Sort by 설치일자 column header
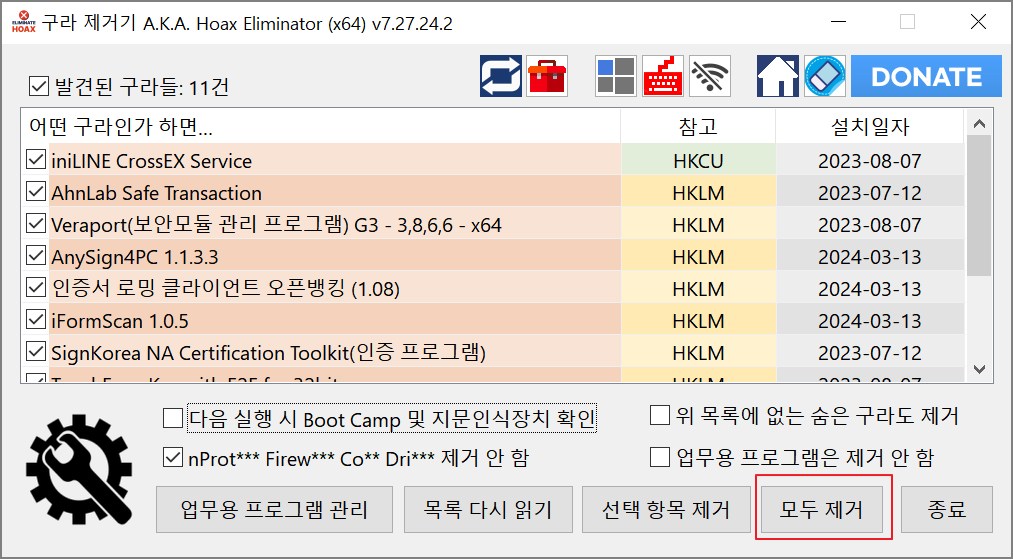Image resolution: width=1013 pixels, height=559 pixels. (870, 127)
